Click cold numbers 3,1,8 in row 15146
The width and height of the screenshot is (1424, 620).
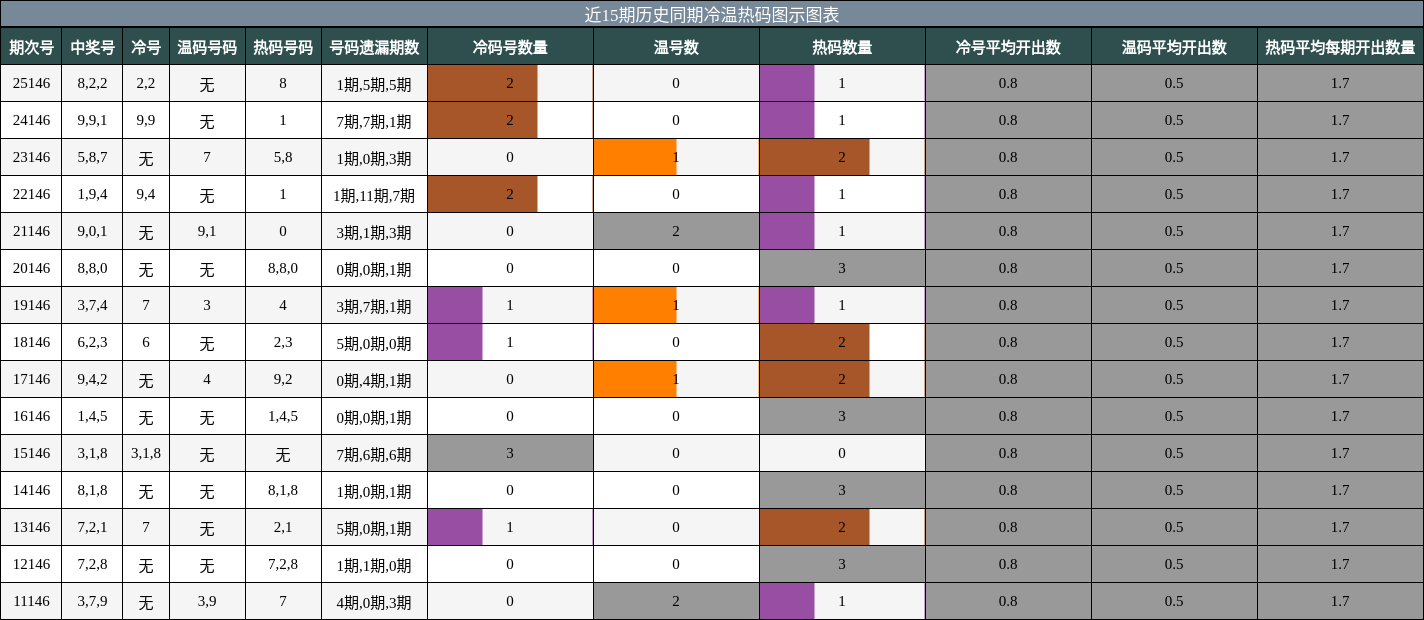146,453
